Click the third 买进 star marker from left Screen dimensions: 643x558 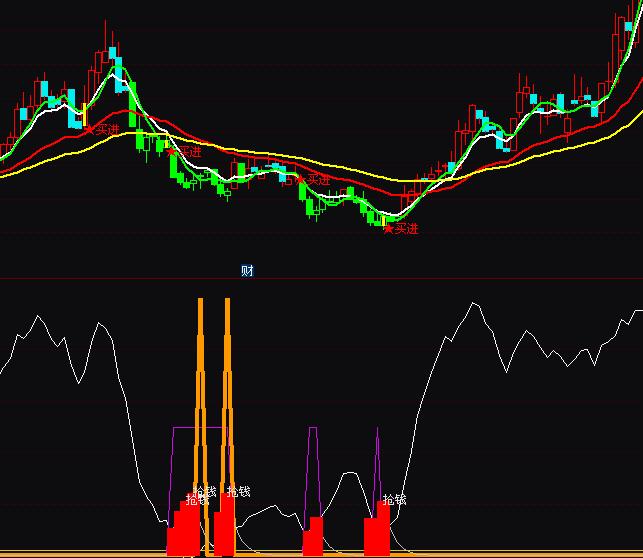(x=300, y=179)
